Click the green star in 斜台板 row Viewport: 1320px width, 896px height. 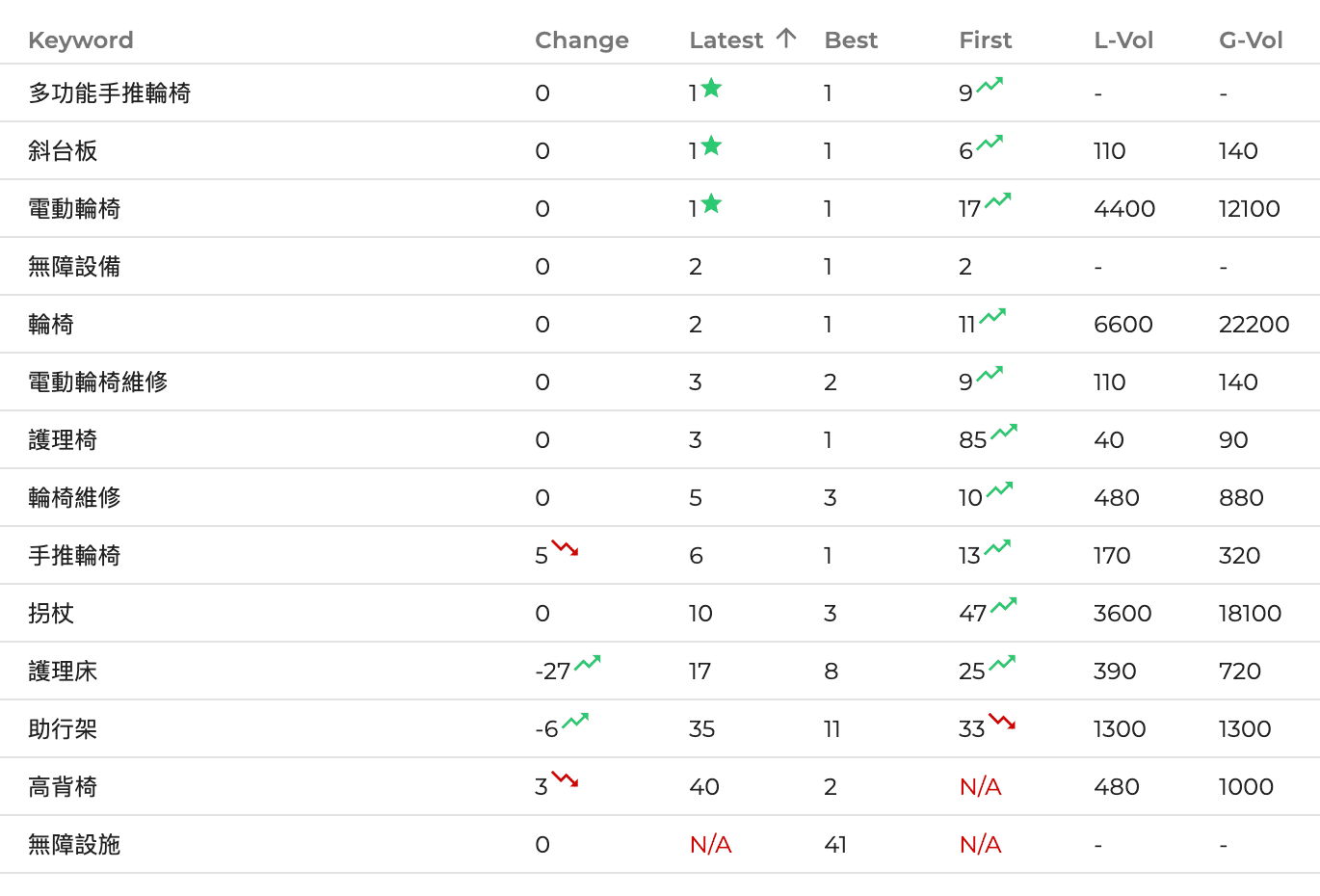point(711,146)
